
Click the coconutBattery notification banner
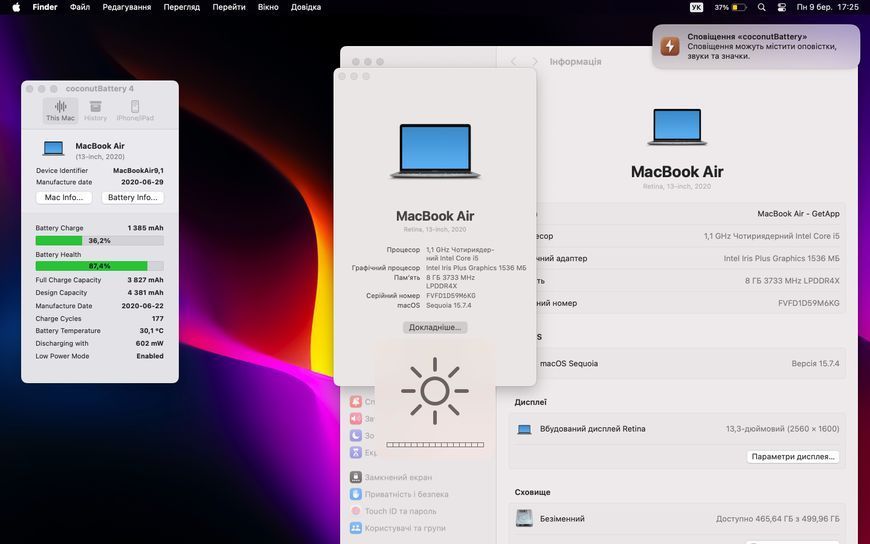pyautogui.click(x=756, y=47)
